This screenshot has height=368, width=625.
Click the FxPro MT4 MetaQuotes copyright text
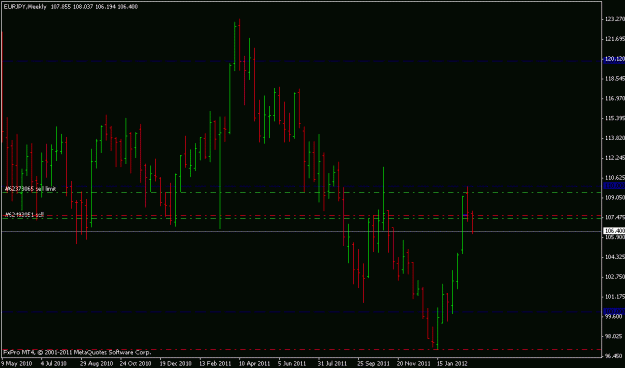[77, 352]
